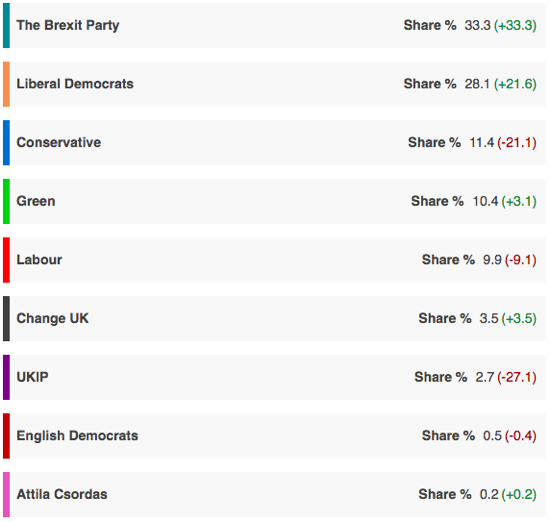Select The Brexit Party name
Image resolution: width=550 pixels, height=522 pixels.
click(68, 26)
